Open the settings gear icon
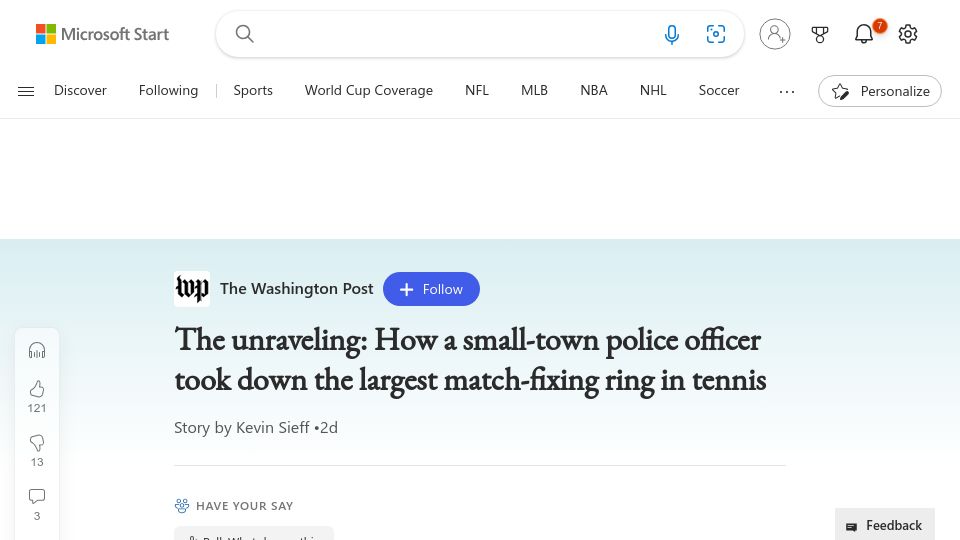Image resolution: width=960 pixels, height=540 pixels. coord(908,34)
